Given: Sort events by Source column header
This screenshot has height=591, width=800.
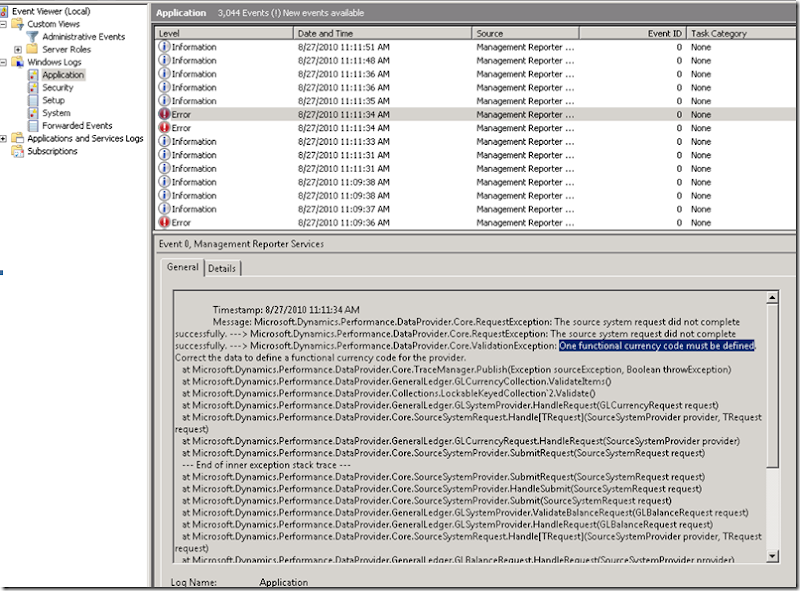Looking at the screenshot, I should tap(525, 33).
